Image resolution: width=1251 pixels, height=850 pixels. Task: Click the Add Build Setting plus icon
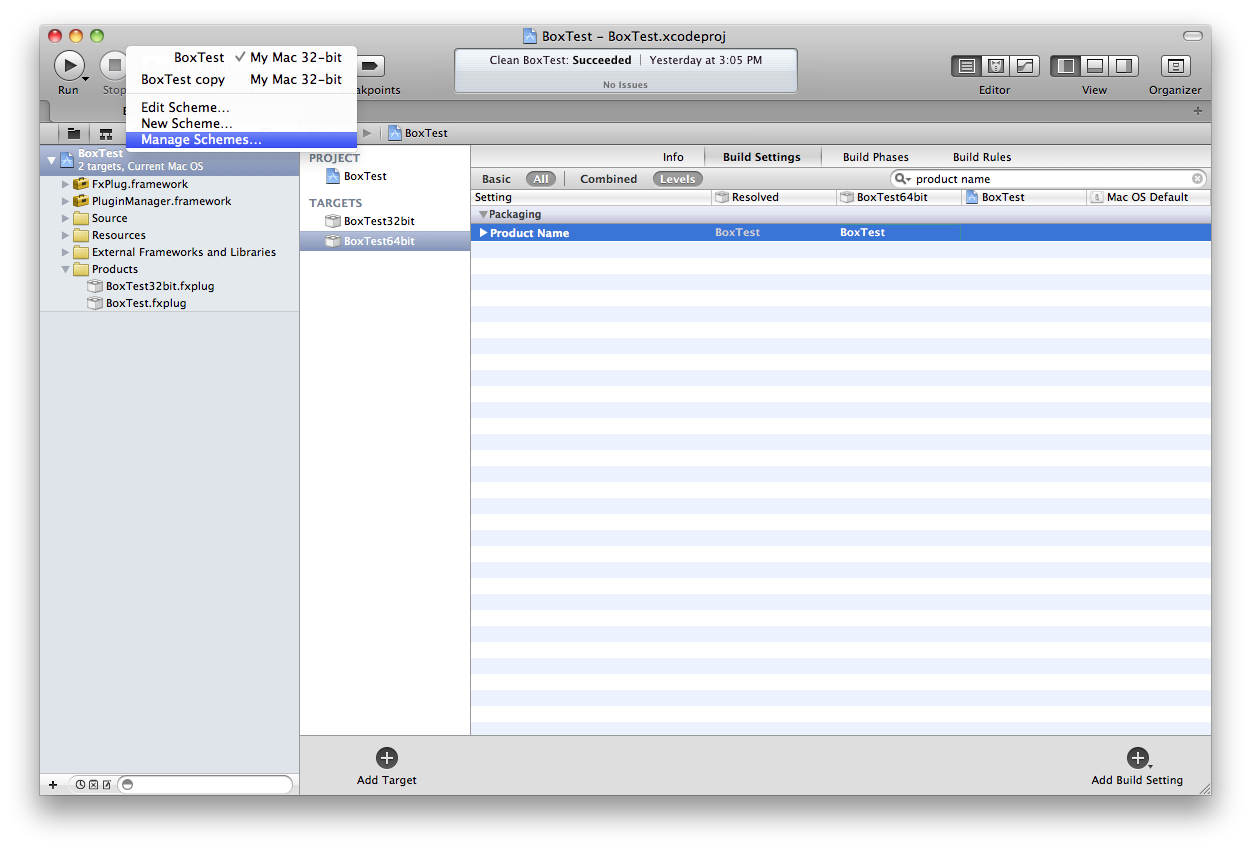[x=1136, y=758]
